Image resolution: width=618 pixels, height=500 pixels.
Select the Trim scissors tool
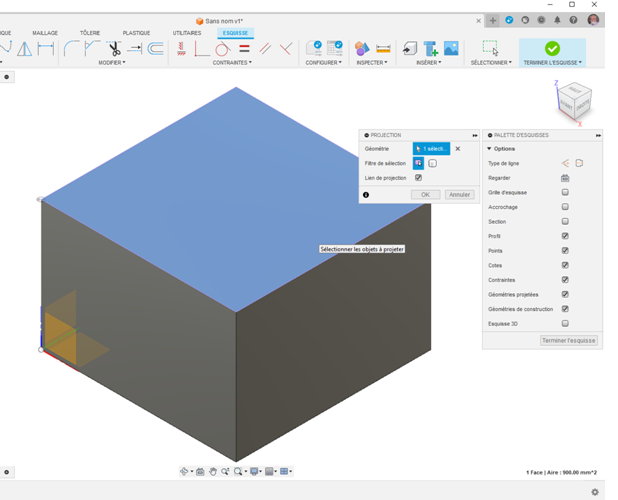tap(114, 49)
